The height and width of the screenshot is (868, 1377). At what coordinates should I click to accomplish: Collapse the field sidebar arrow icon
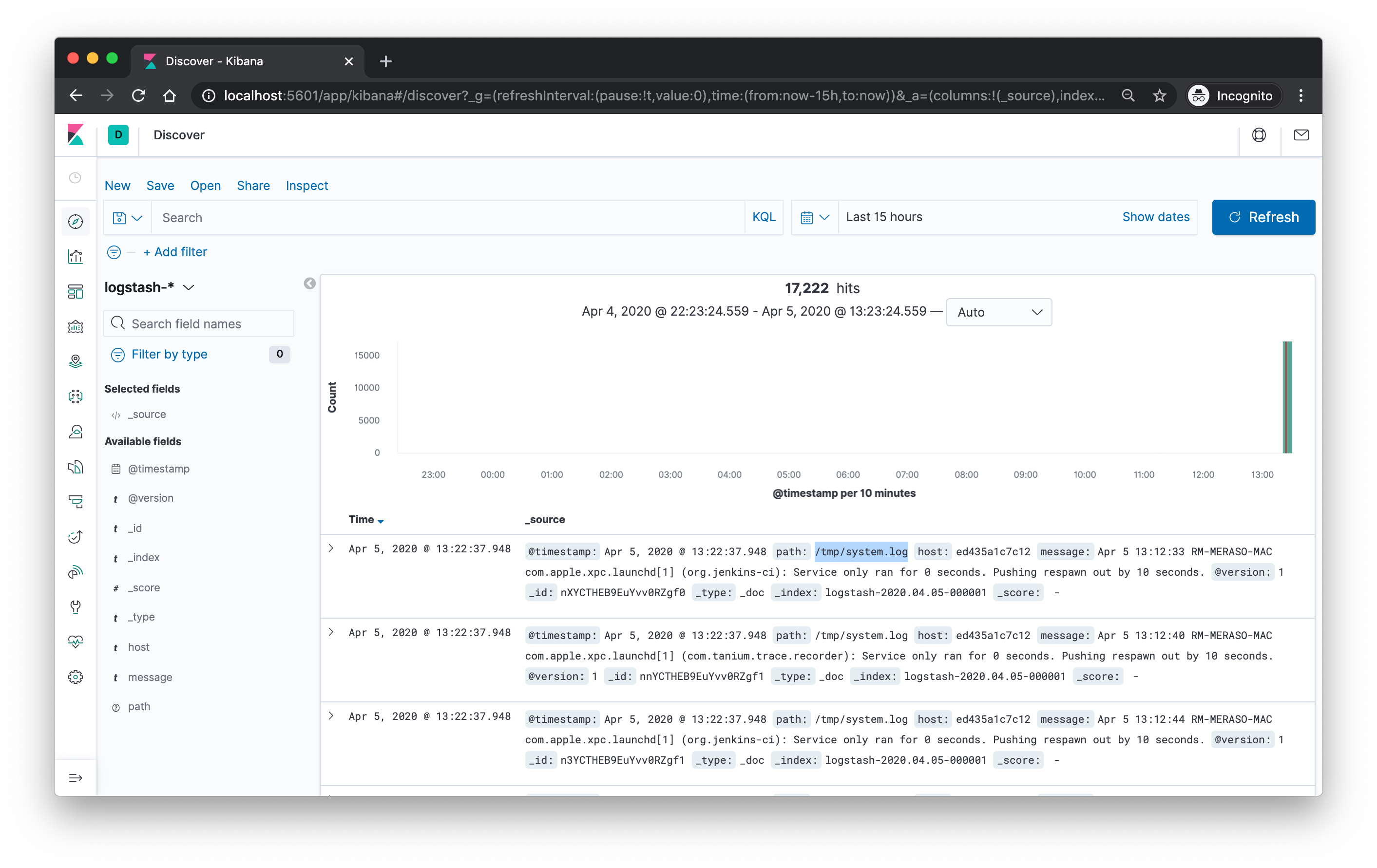point(309,283)
